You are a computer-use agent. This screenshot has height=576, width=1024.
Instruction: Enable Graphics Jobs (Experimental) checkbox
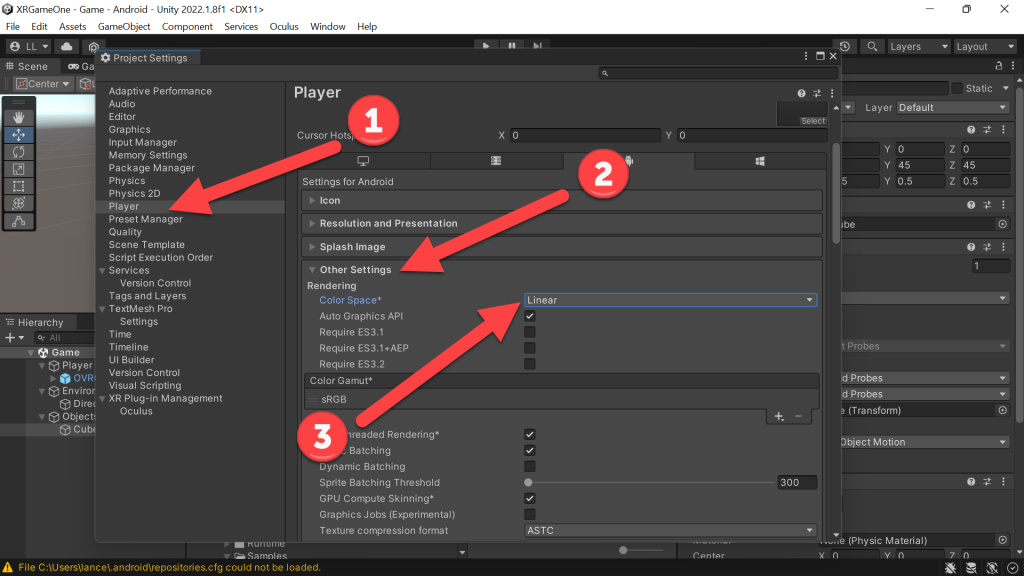point(530,515)
